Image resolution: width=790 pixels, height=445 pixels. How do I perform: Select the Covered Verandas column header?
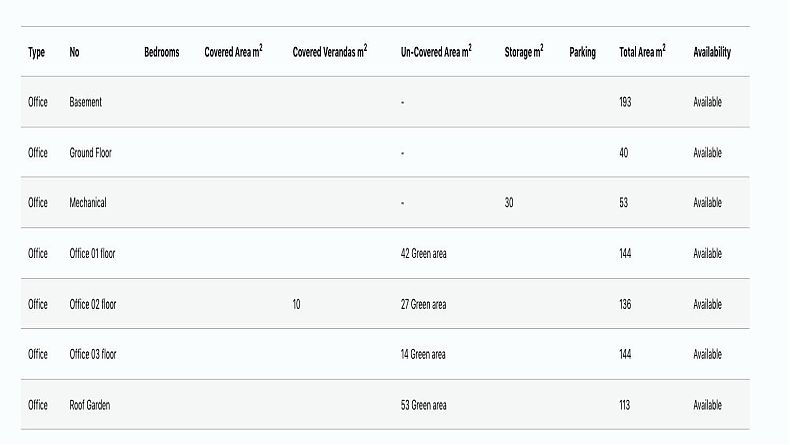[x=329, y=52]
